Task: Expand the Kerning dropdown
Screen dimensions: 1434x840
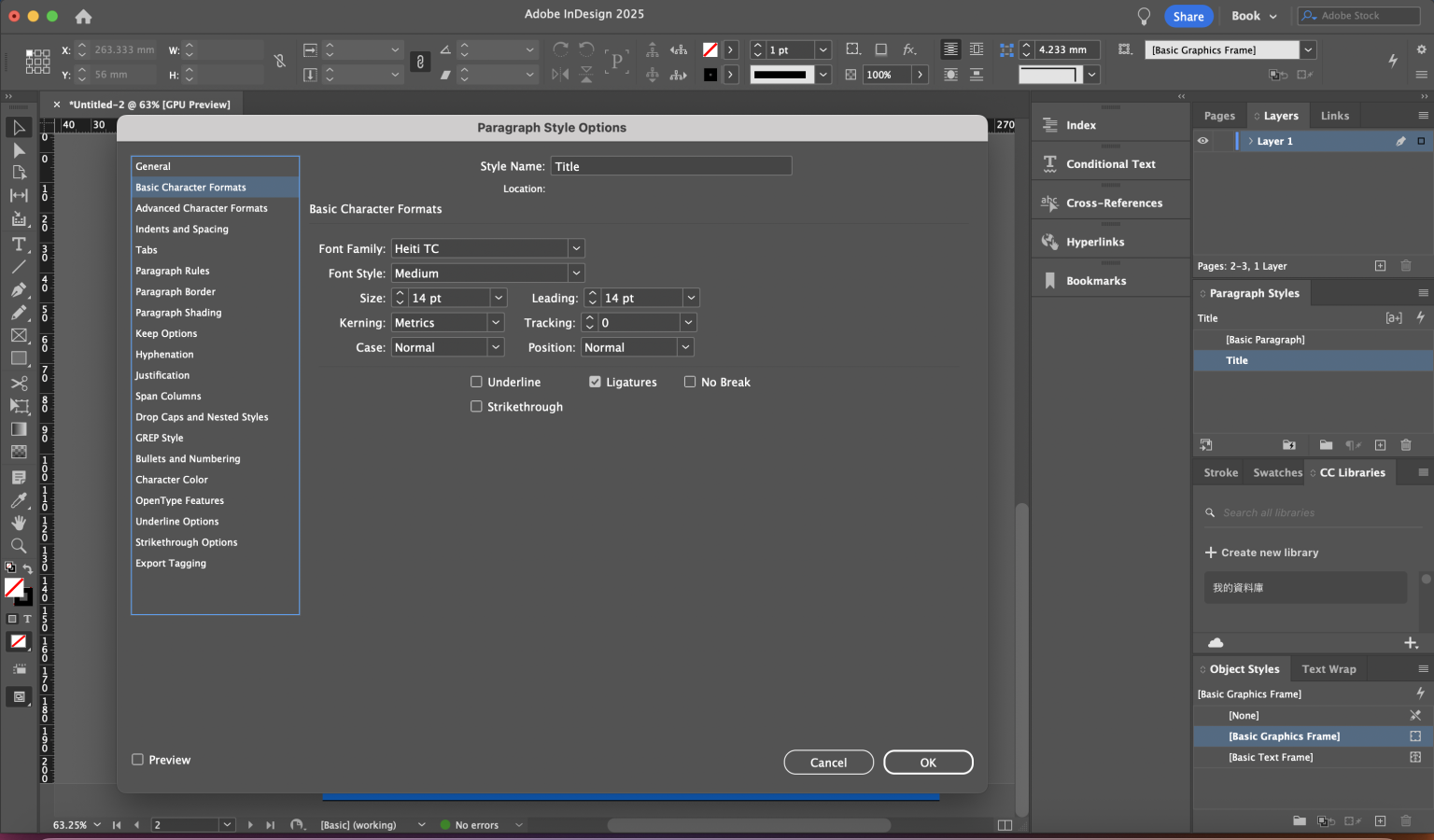Action: pos(495,323)
